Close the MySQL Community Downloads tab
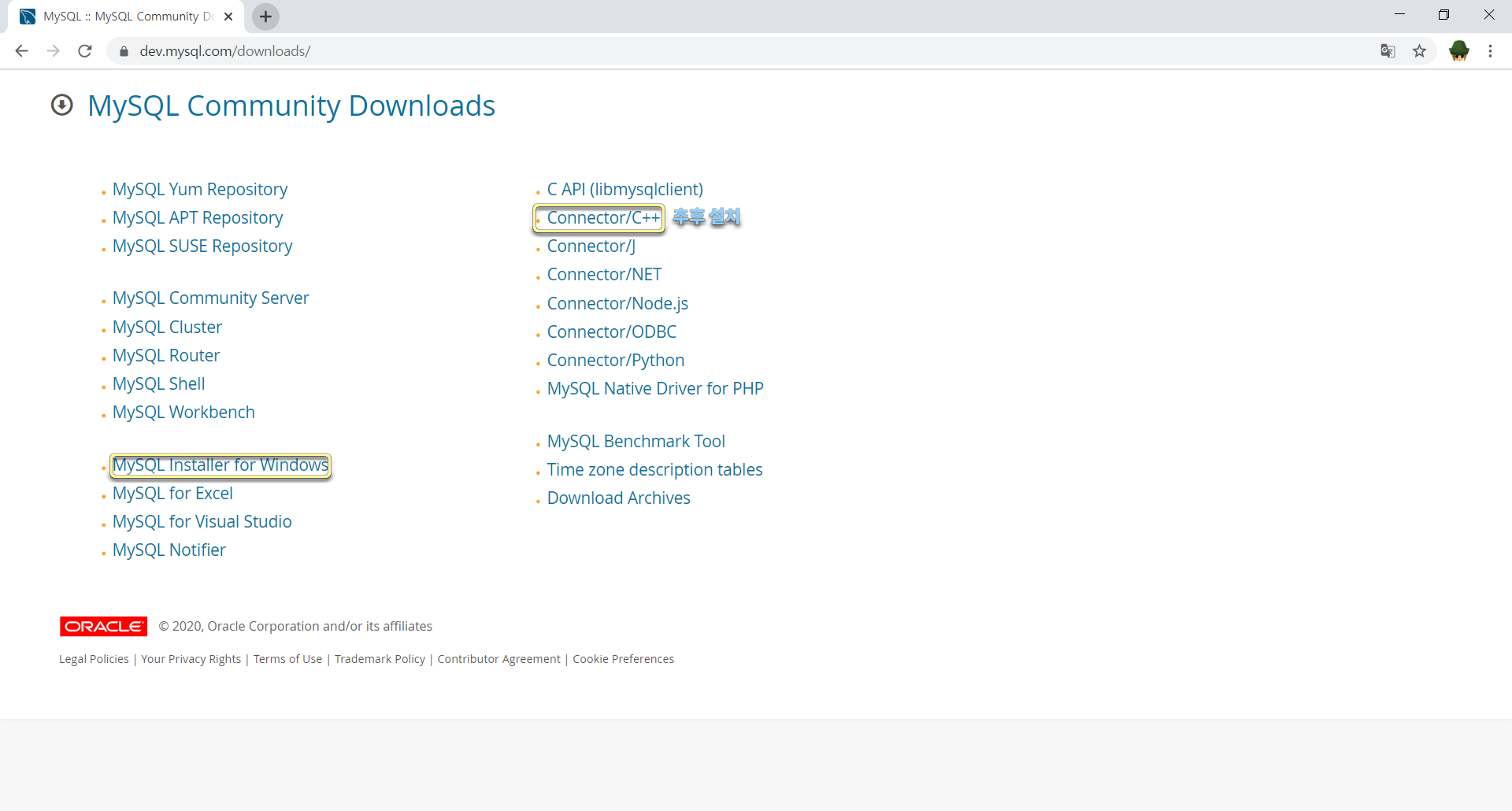This screenshot has width=1512, height=811. point(228,17)
